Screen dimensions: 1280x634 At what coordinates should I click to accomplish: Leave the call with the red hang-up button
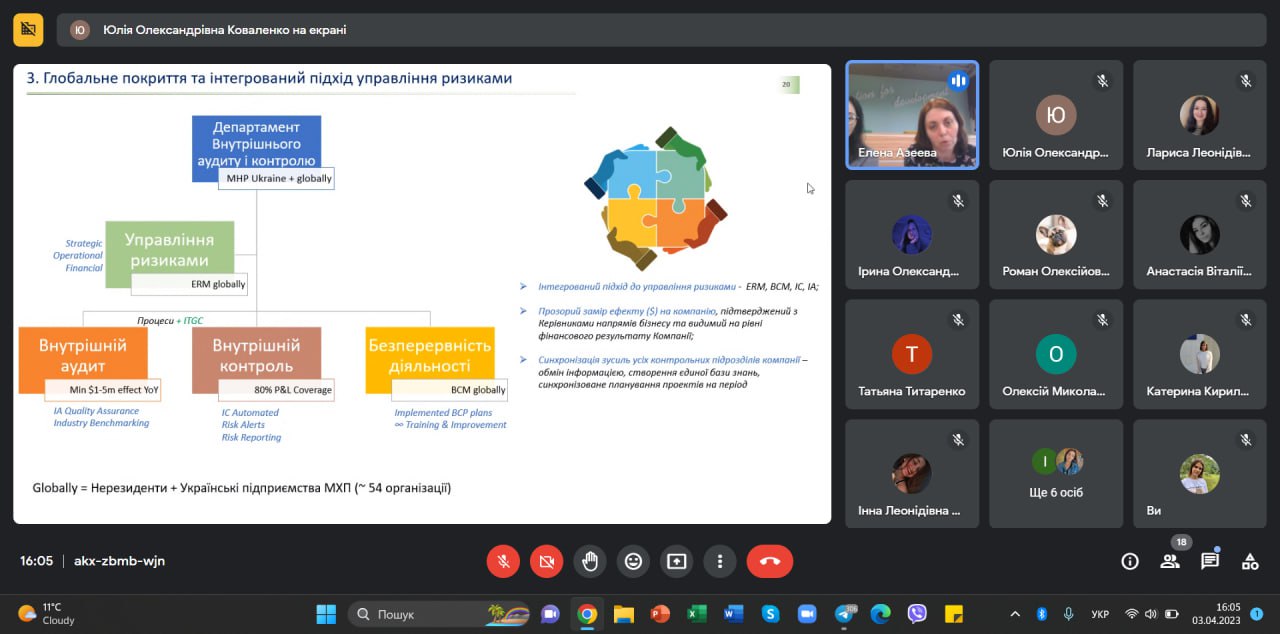[769, 561]
